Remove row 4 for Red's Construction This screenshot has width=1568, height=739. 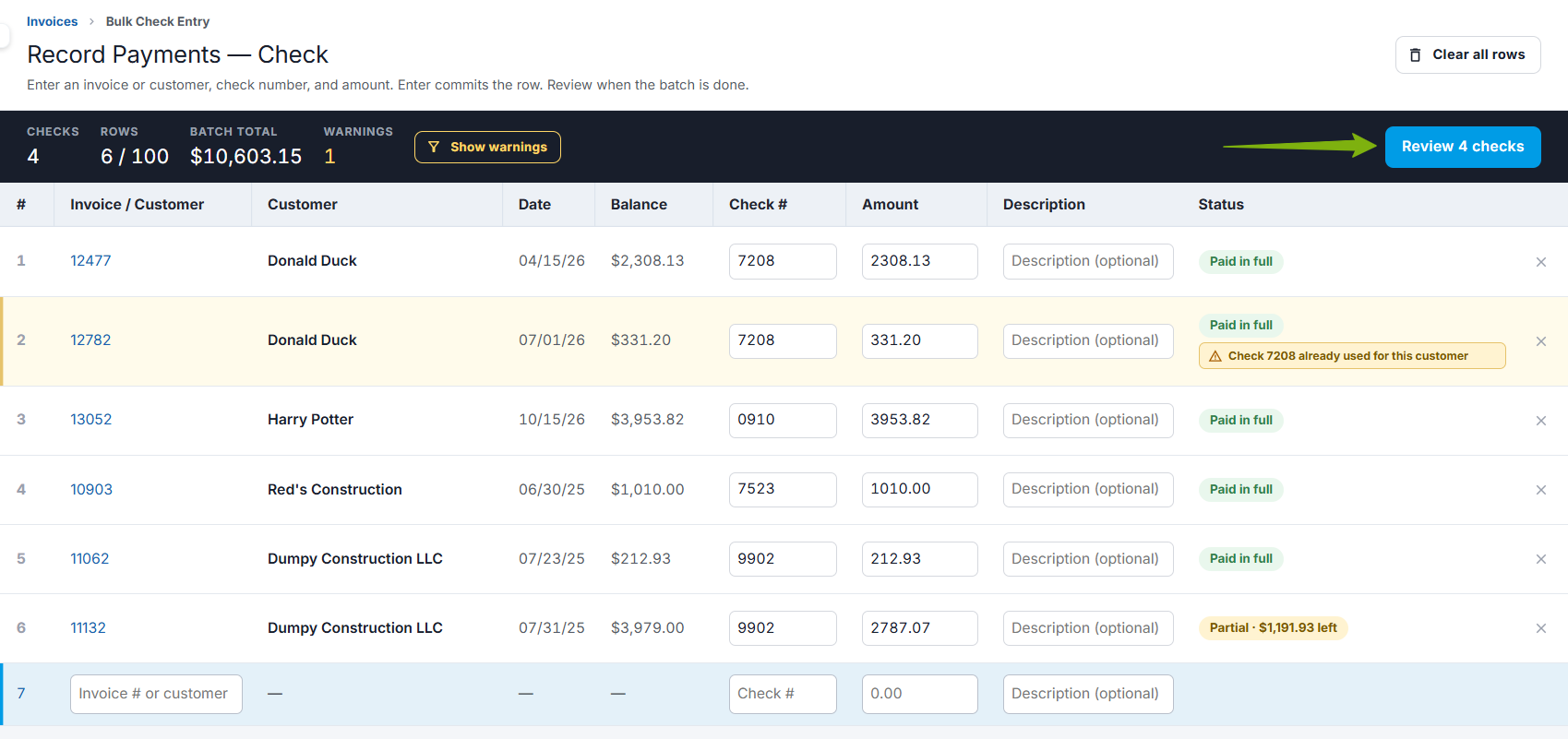tap(1540, 490)
